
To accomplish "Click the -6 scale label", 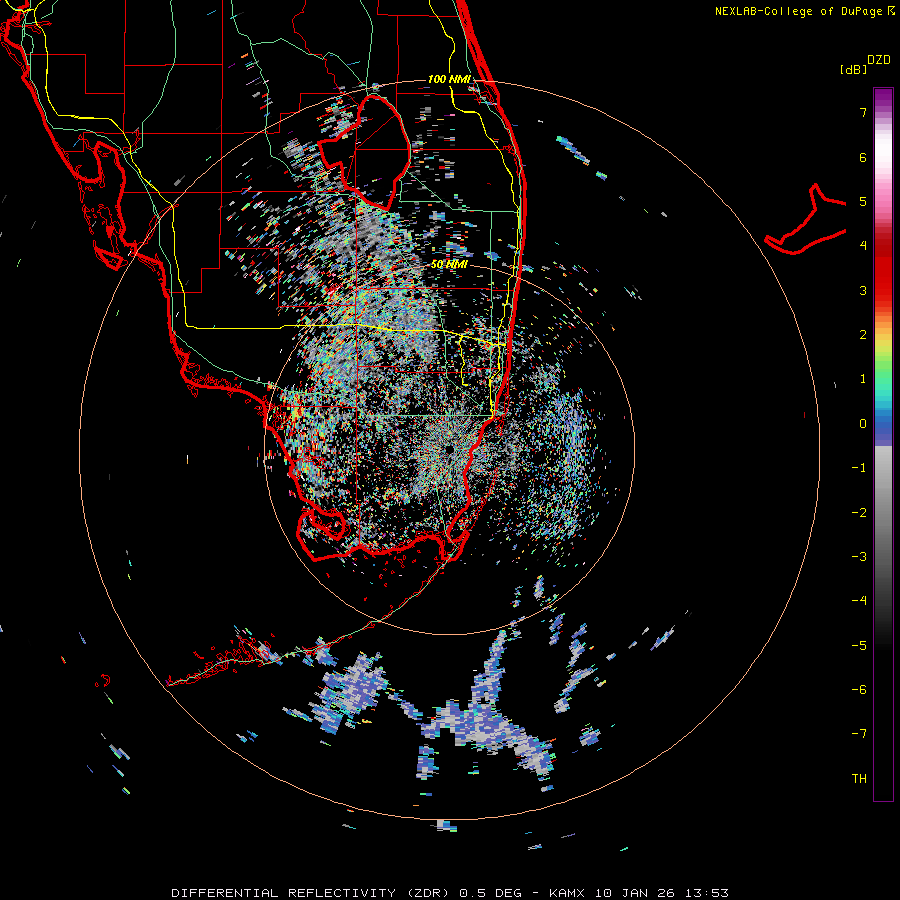I will (859, 690).
